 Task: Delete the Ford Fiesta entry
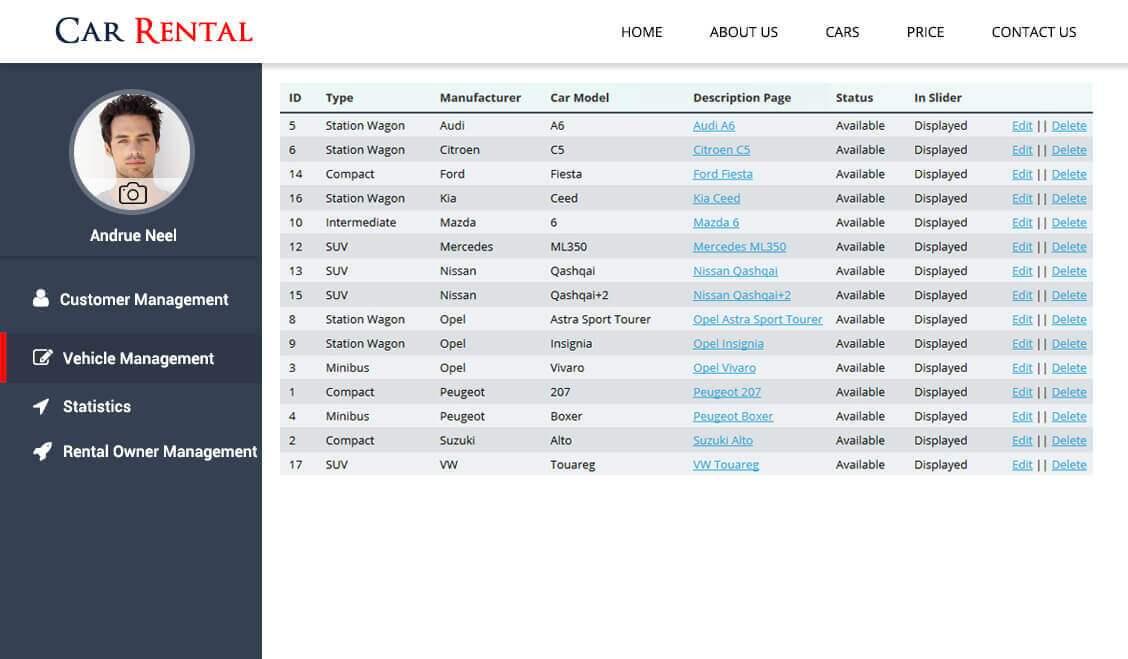click(x=1068, y=174)
